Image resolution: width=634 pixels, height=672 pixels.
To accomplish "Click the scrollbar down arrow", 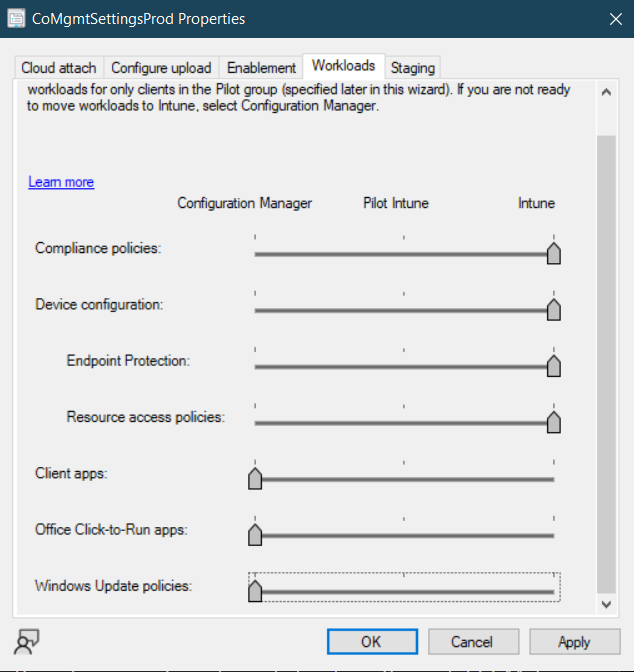I will click(x=606, y=604).
